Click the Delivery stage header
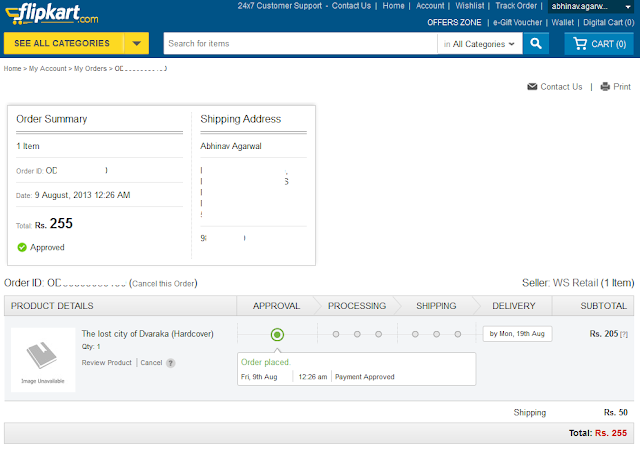 click(x=513, y=306)
